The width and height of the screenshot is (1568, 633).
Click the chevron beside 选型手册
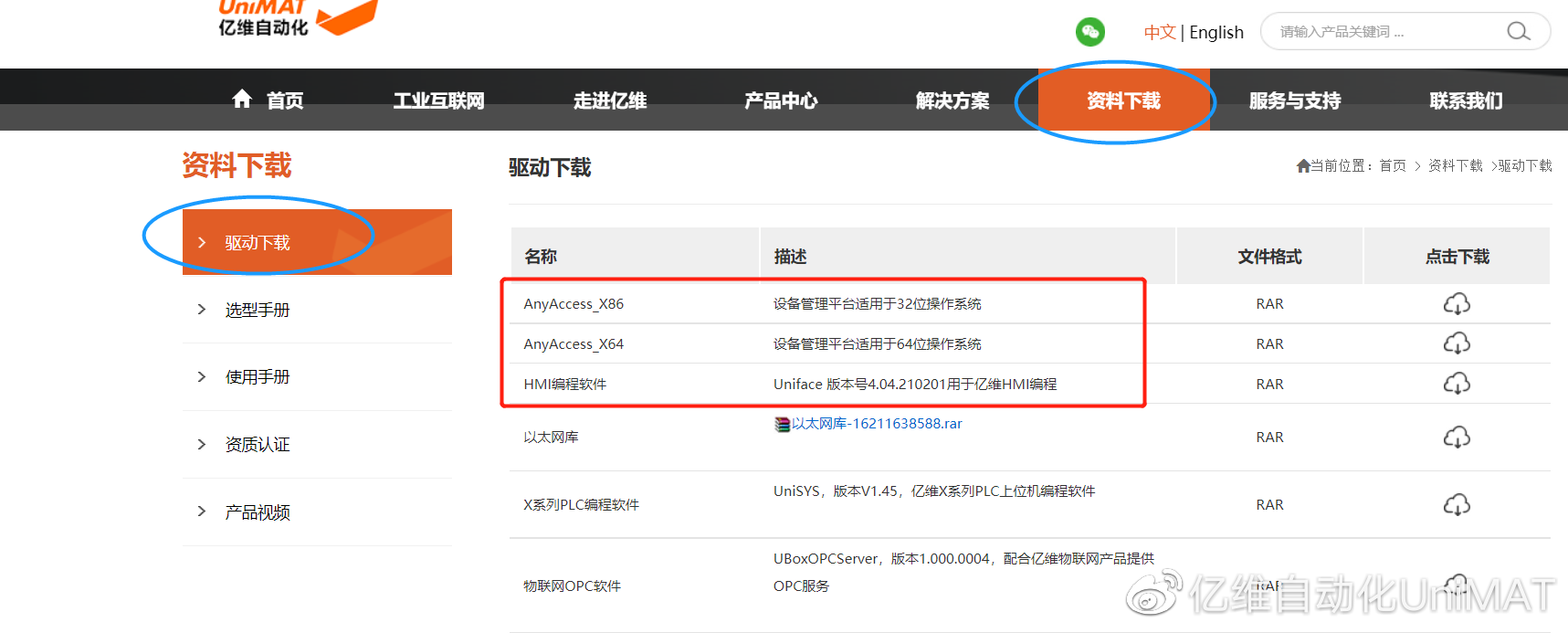click(x=202, y=310)
